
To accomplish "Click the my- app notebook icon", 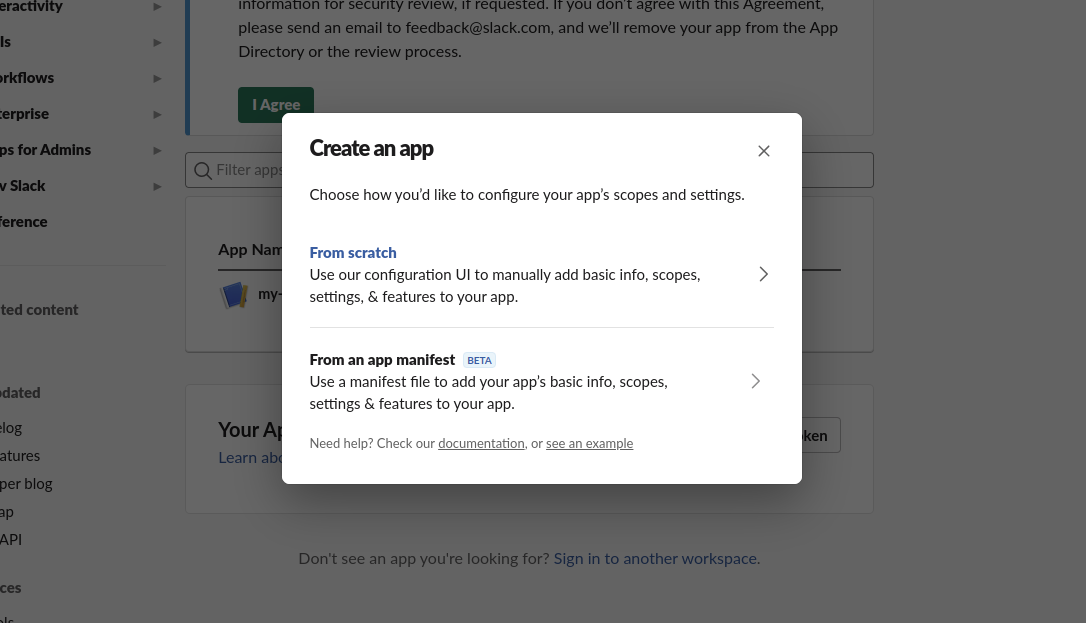I will click(x=234, y=295).
